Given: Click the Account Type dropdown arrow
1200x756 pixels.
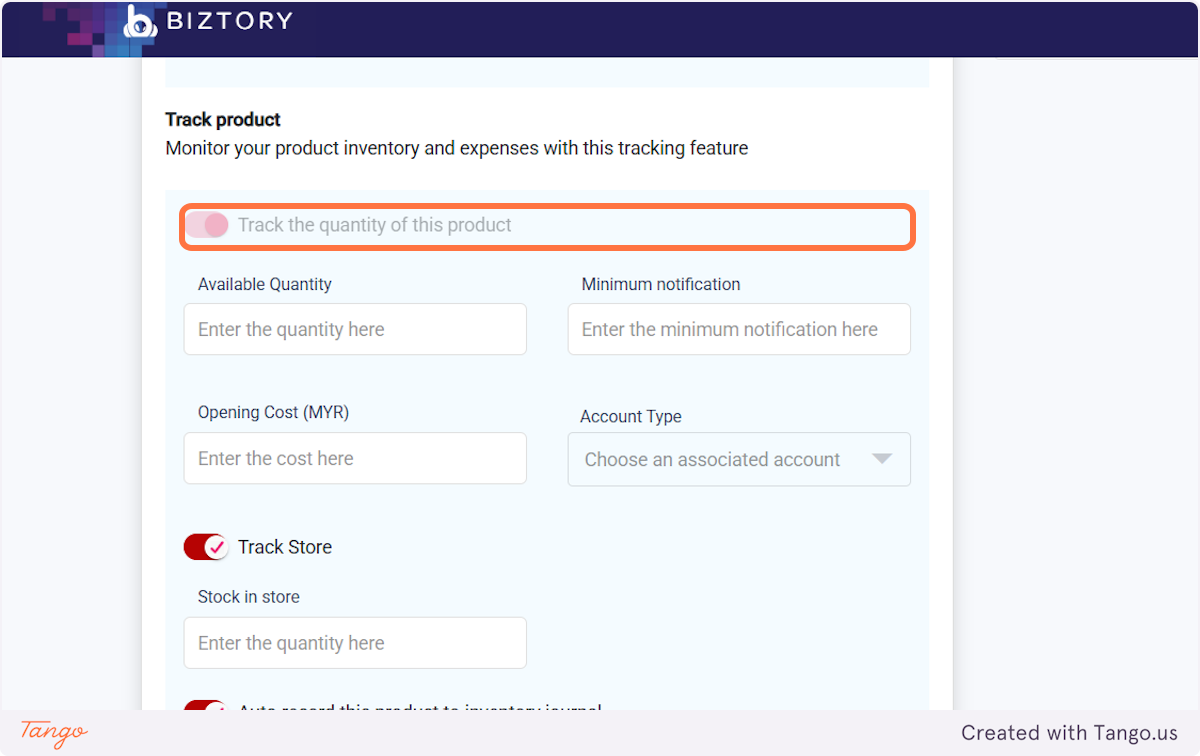Looking at the screenshot, I should point(881,459).
